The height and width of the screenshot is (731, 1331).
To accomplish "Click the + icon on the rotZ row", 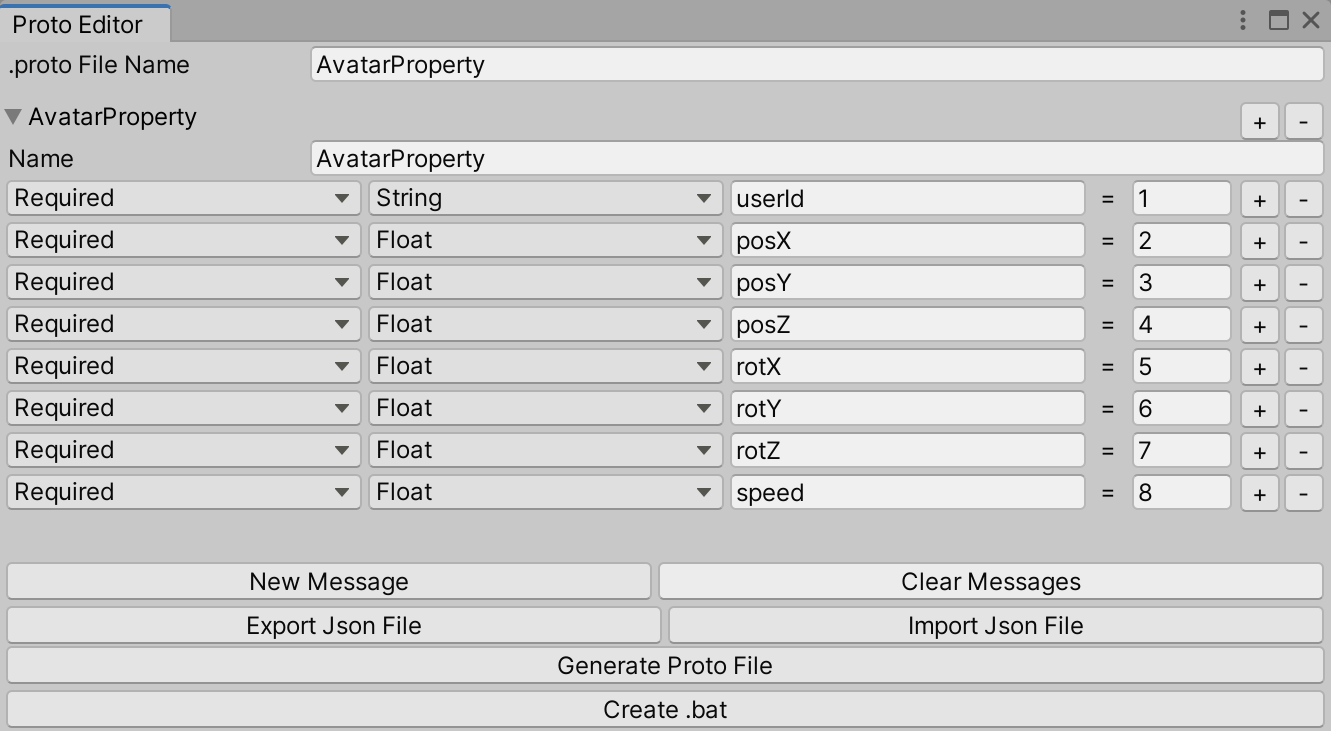I will (x=1259, y=450).
